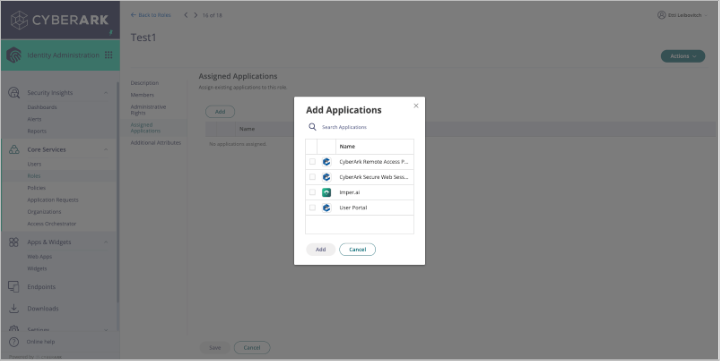This screenshot has width=721, height=364.
Task: Click Add button above assigned applications table
Action: (220, 112)
